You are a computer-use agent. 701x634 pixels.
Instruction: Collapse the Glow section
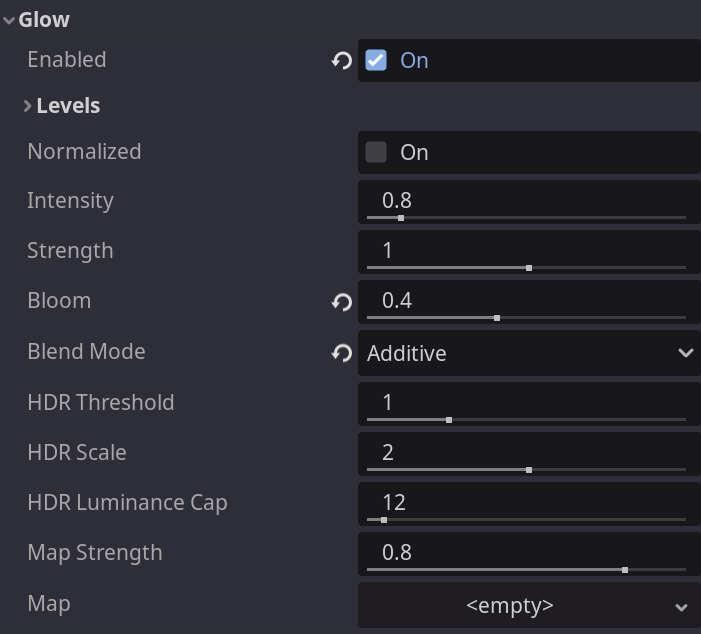tap(9, 20)
